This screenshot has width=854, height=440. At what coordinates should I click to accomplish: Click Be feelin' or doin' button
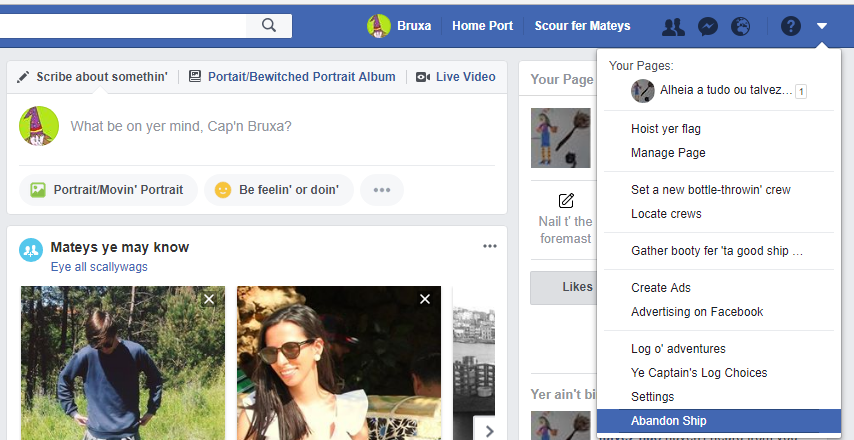pos(278,189)
